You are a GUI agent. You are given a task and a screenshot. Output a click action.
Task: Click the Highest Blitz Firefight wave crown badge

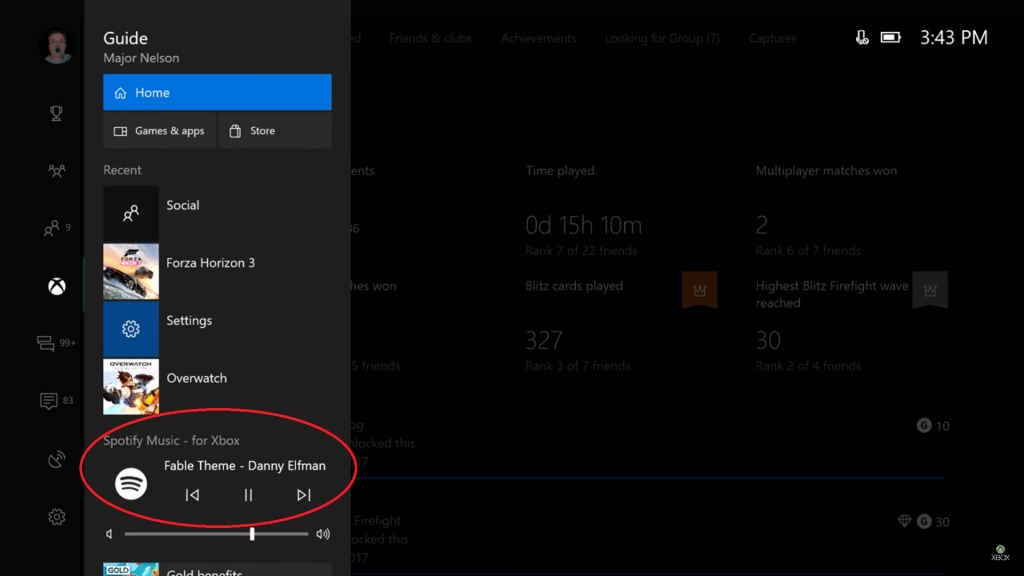point(930,290)
